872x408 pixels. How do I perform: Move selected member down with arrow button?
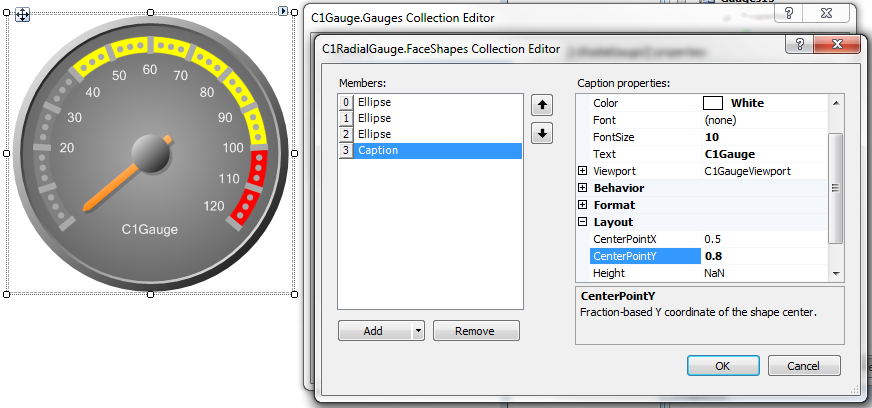coord(542,133)
